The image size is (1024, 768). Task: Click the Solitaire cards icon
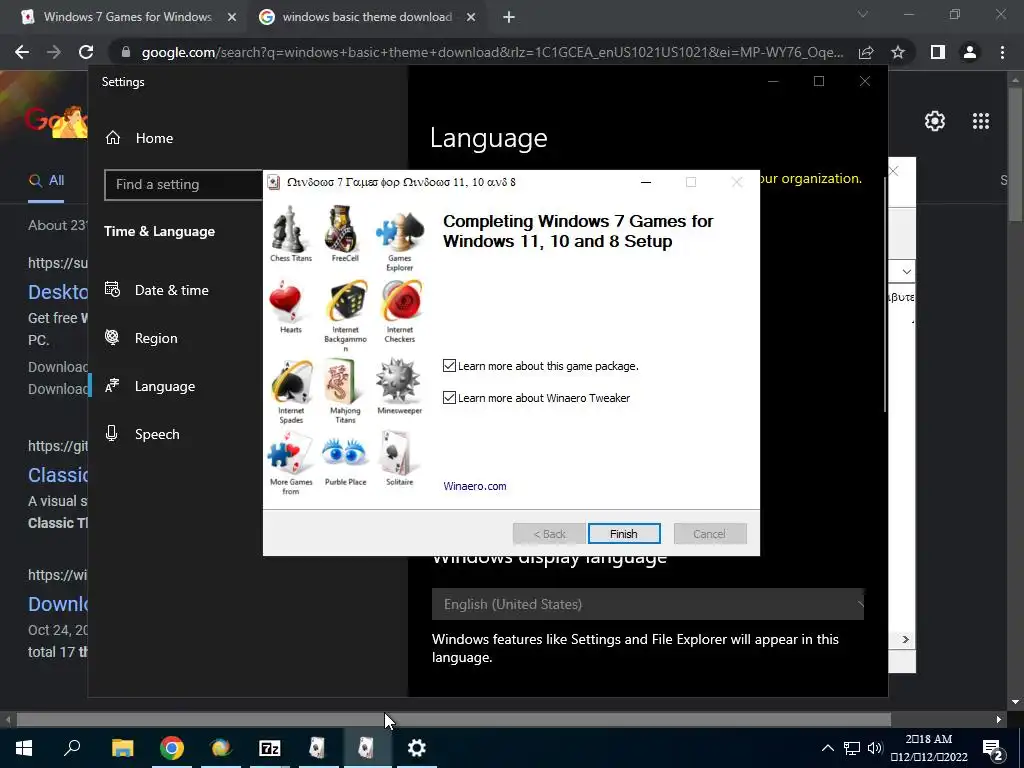coord(398,453)
